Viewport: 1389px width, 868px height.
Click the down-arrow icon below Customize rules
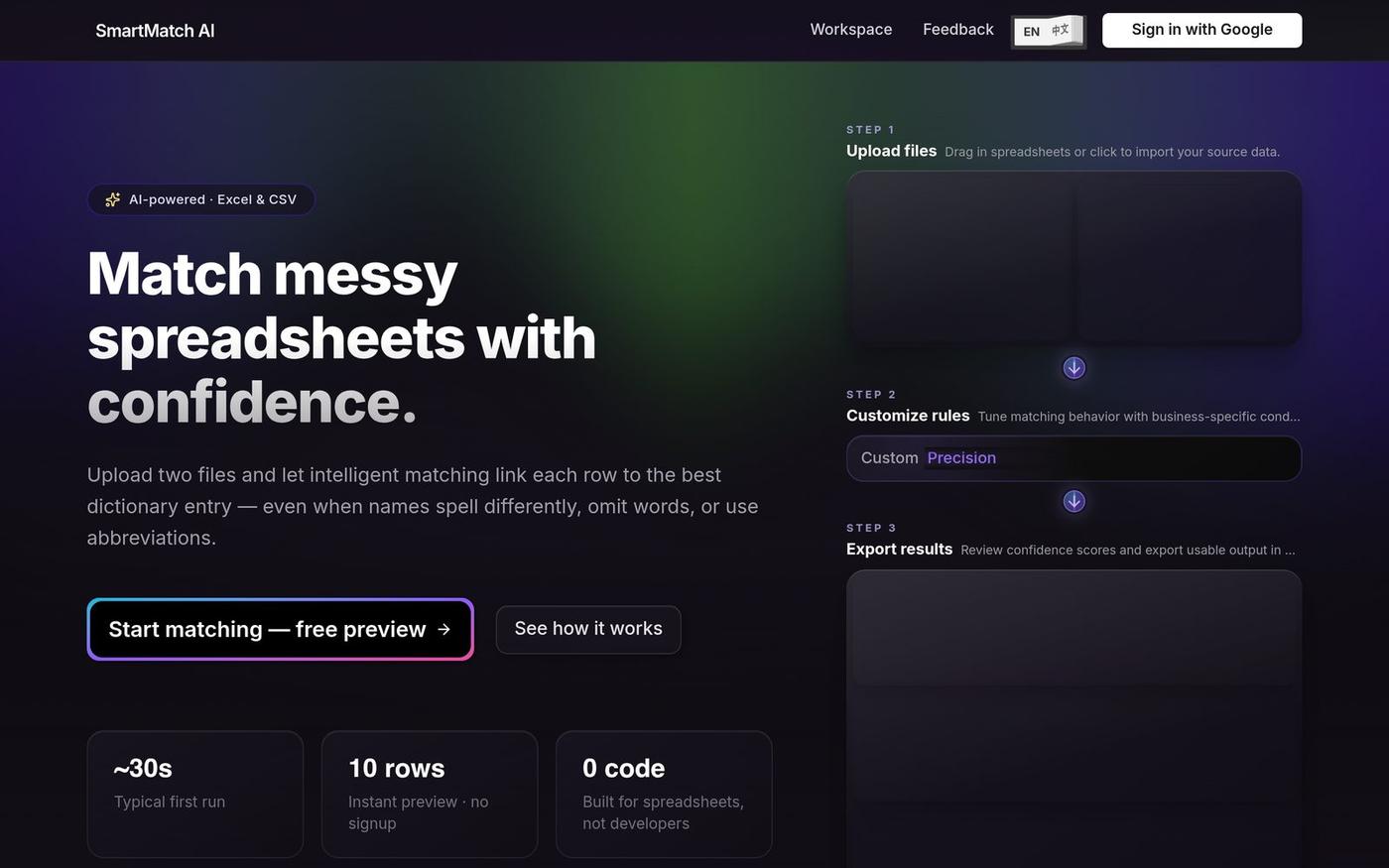coord(1073,501)
